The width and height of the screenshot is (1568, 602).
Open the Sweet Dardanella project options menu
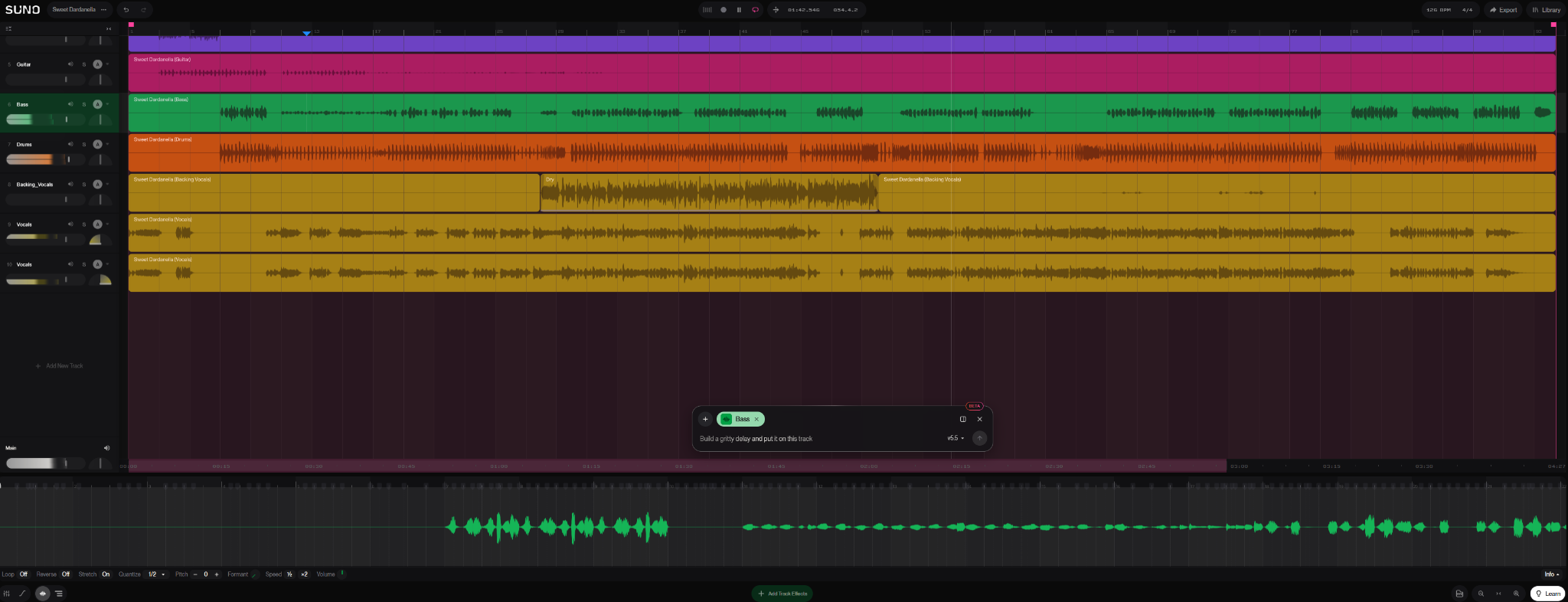(x=103, y=10)
